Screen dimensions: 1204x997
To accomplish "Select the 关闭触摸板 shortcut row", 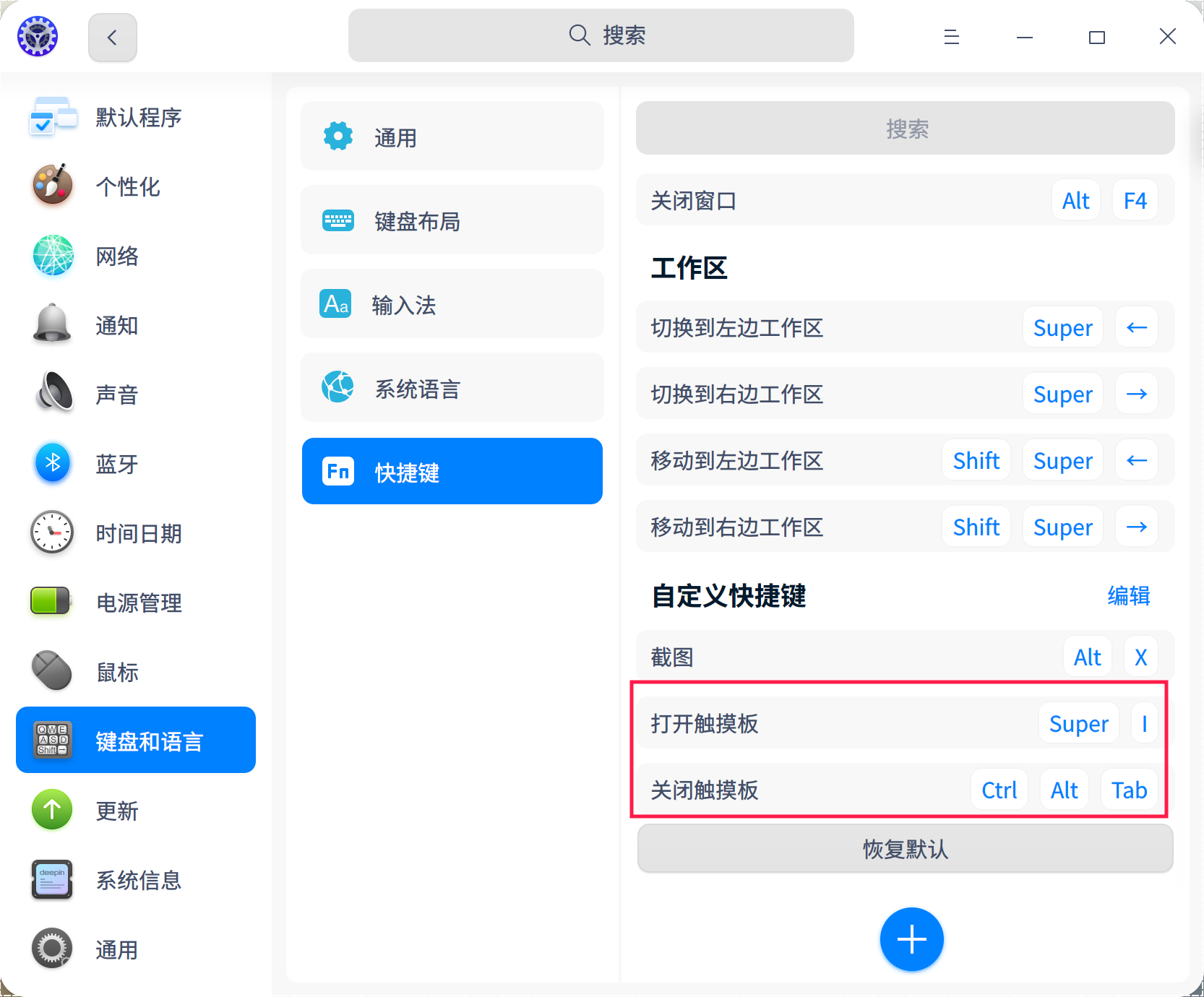I will (x=906, y=789).
